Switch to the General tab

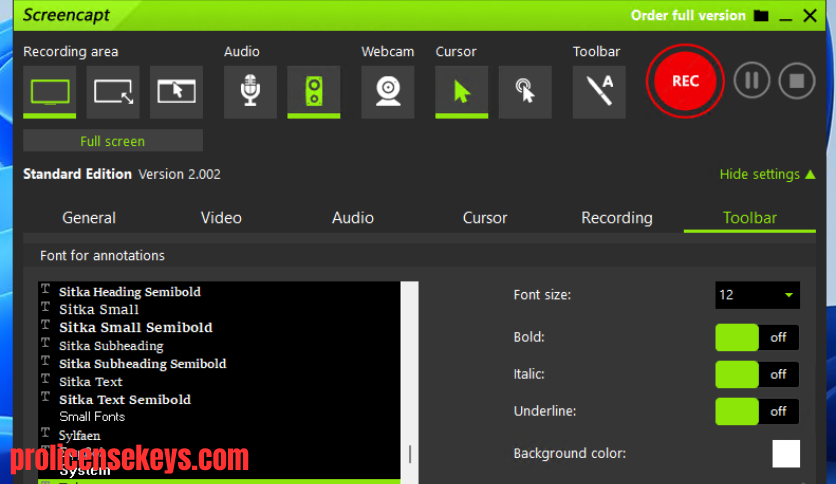(89, 218)
